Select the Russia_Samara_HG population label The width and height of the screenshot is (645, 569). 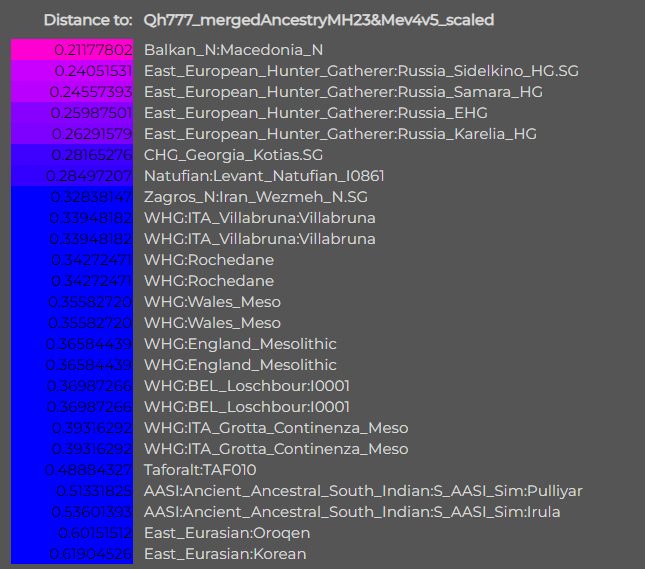pyautogui.click(x=343, y=92)
